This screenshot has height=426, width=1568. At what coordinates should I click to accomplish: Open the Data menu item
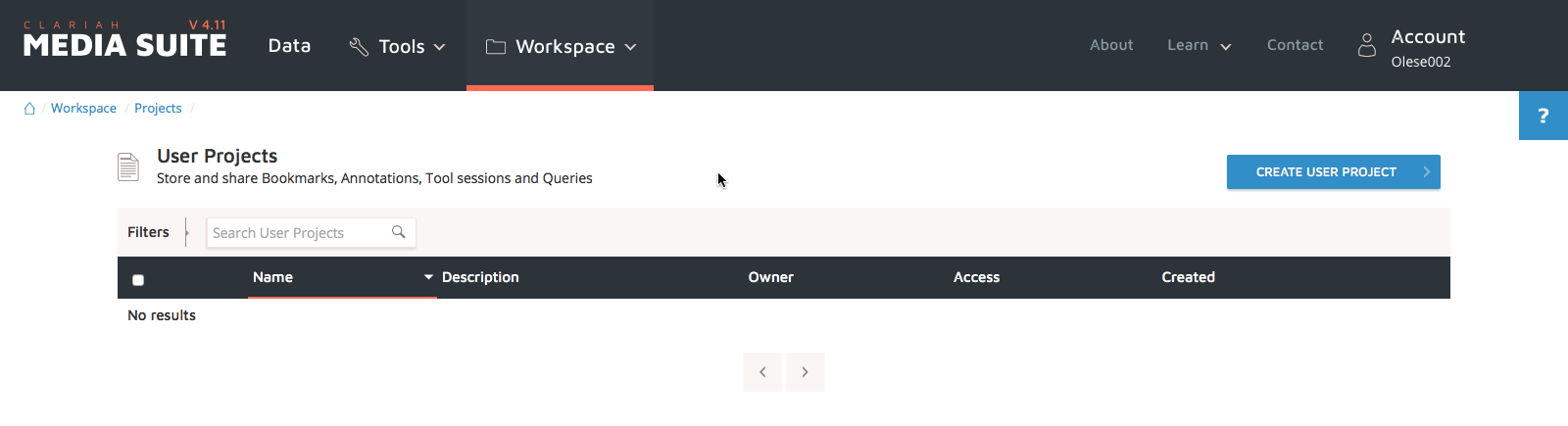(289, 46)
